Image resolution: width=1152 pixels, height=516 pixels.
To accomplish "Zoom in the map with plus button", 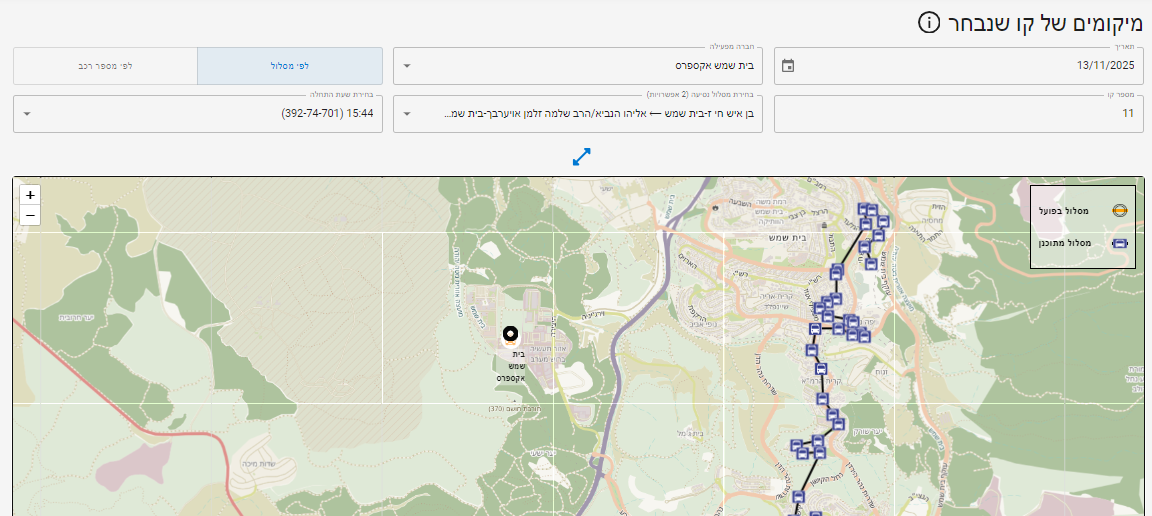I will pos(30,196).
